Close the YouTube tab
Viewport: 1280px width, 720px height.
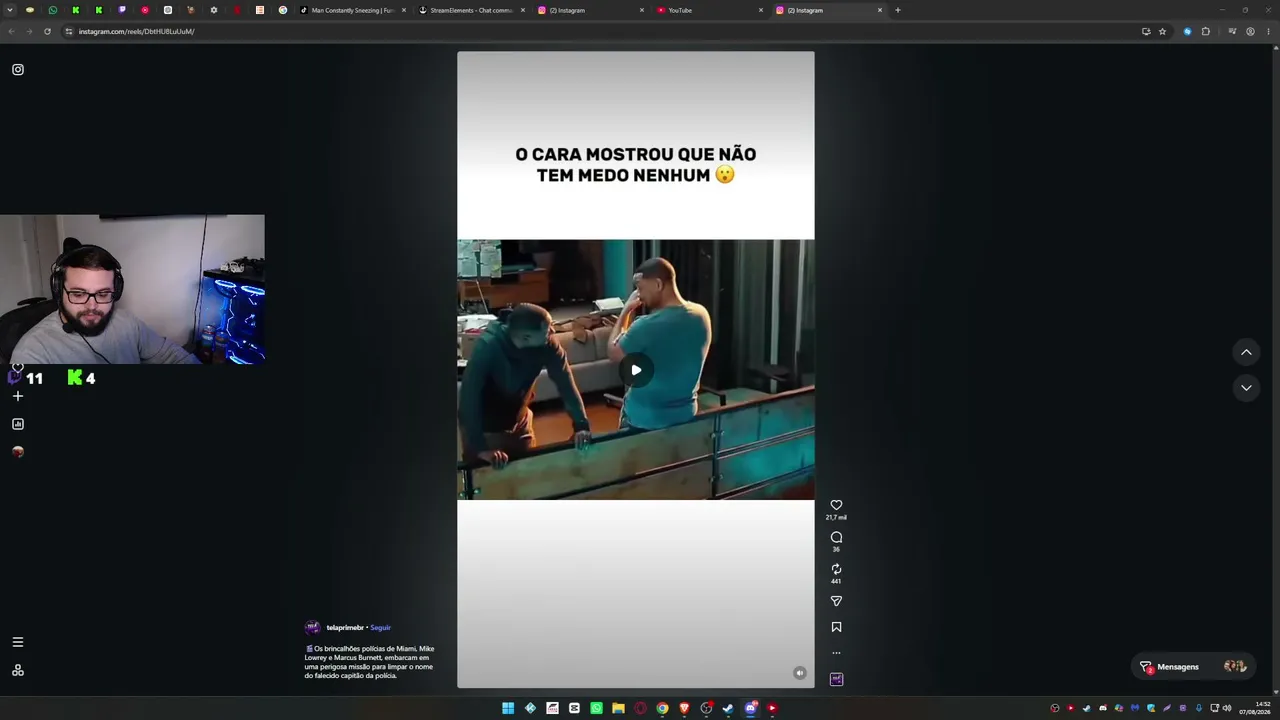pyautogui.click(x=761, y=10)
